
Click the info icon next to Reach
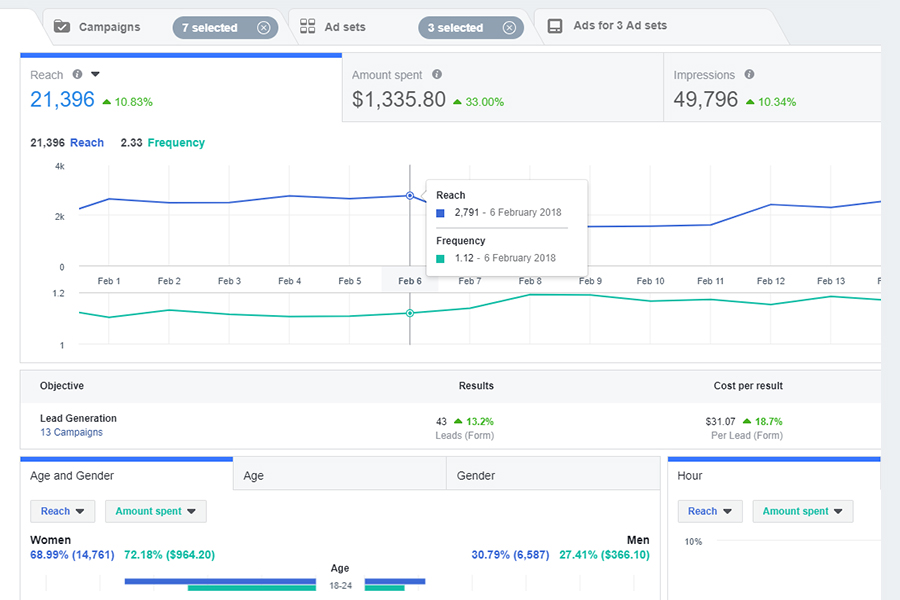pos(76,75)
